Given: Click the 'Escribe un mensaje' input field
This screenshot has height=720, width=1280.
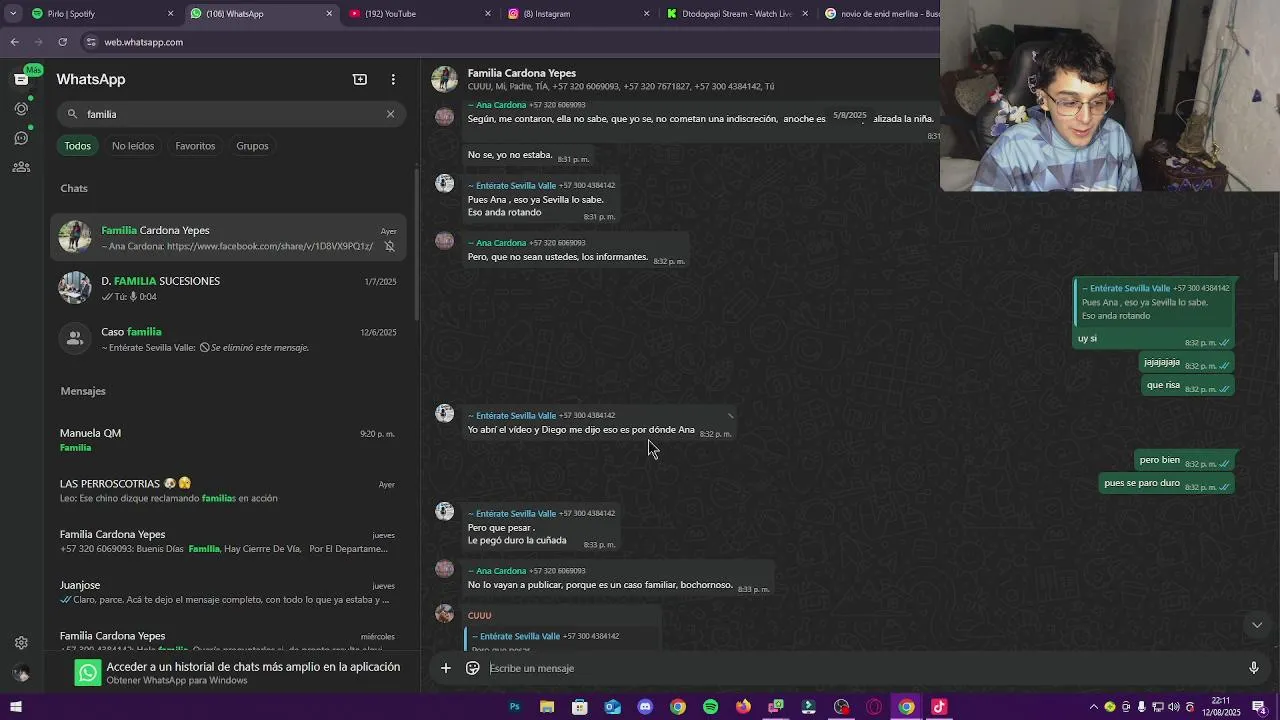Looking at the screenshot, I should coord(860,668).
